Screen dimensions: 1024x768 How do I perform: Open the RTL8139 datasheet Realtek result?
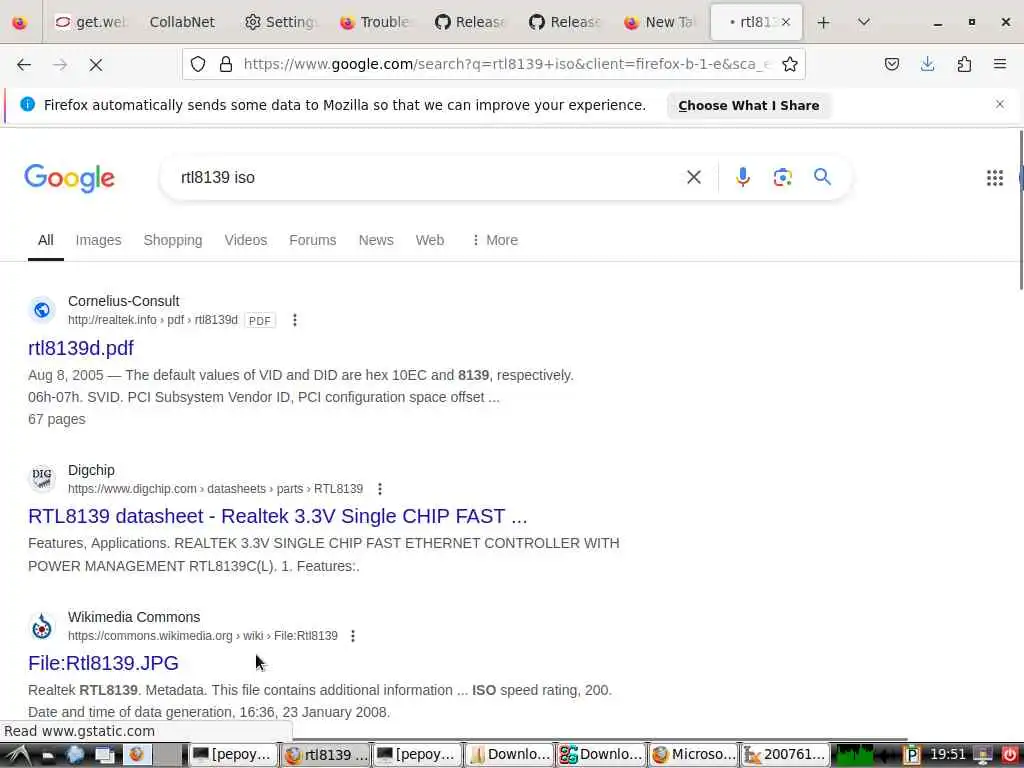click(278, 516)
